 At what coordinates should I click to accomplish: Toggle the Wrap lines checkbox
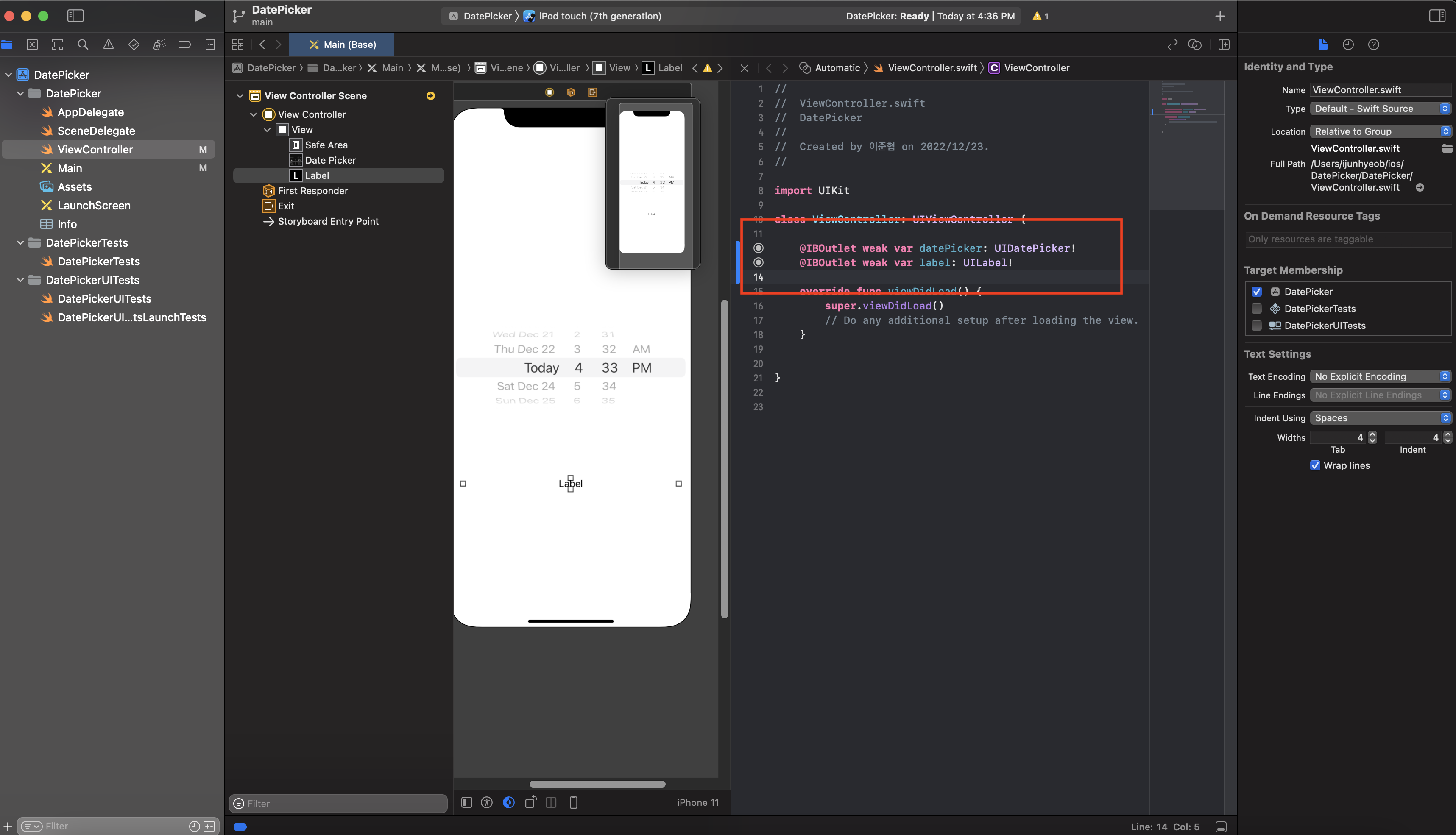pos(1315,465)
